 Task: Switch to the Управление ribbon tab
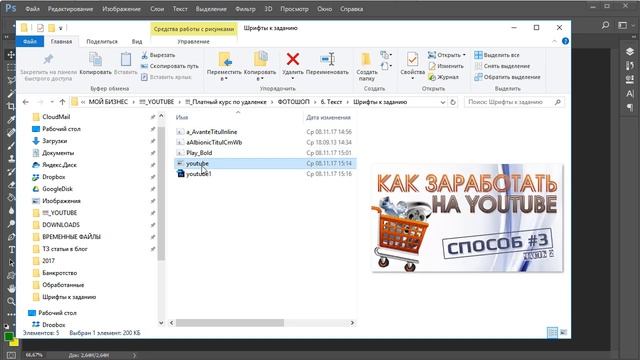click(x=193, y=42)
